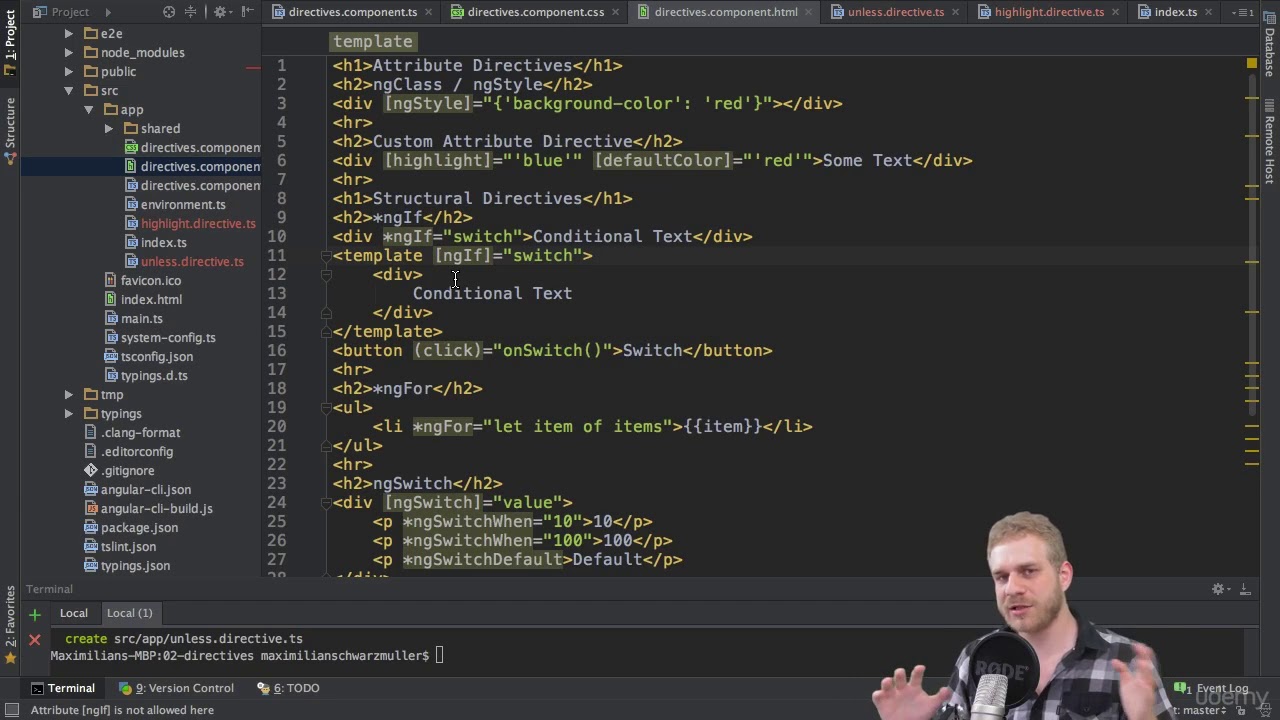Open the Remote Host side panel

1270,140
